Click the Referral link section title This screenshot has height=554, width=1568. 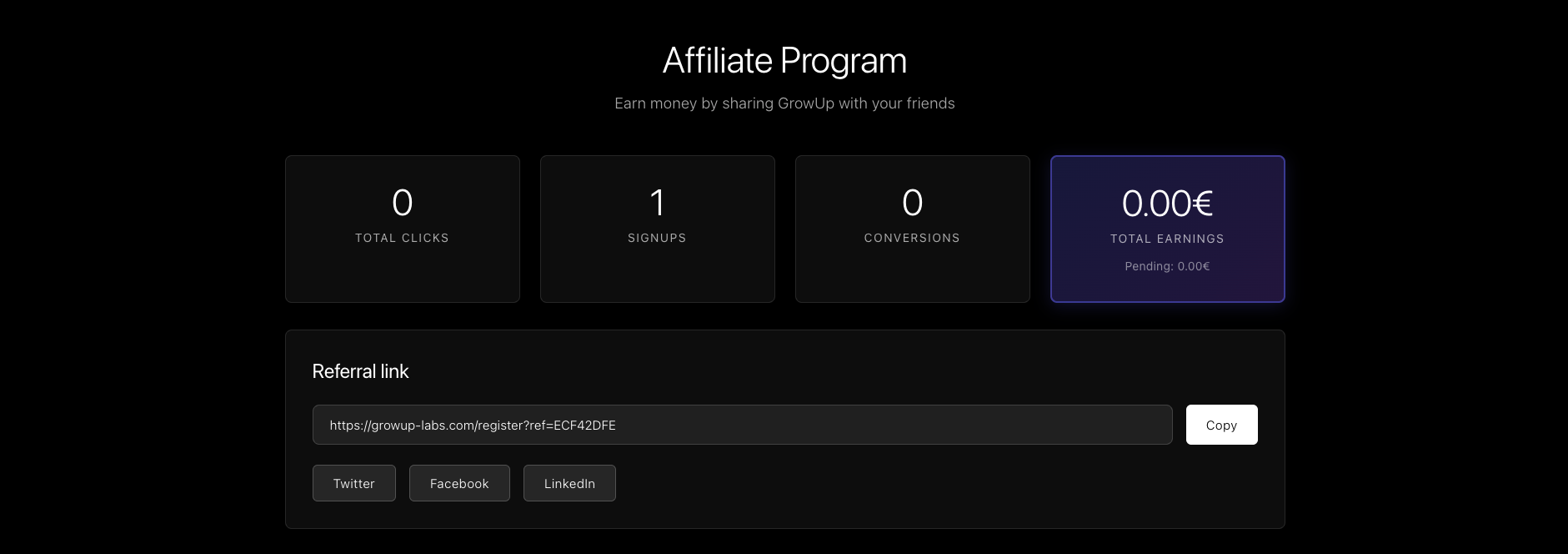(x=360, y=371)
